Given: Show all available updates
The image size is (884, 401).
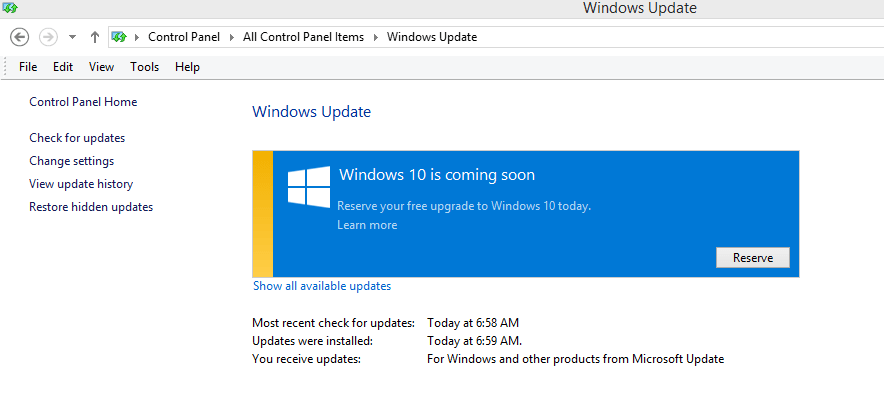Looking at the screenshot, I should 322,286.
